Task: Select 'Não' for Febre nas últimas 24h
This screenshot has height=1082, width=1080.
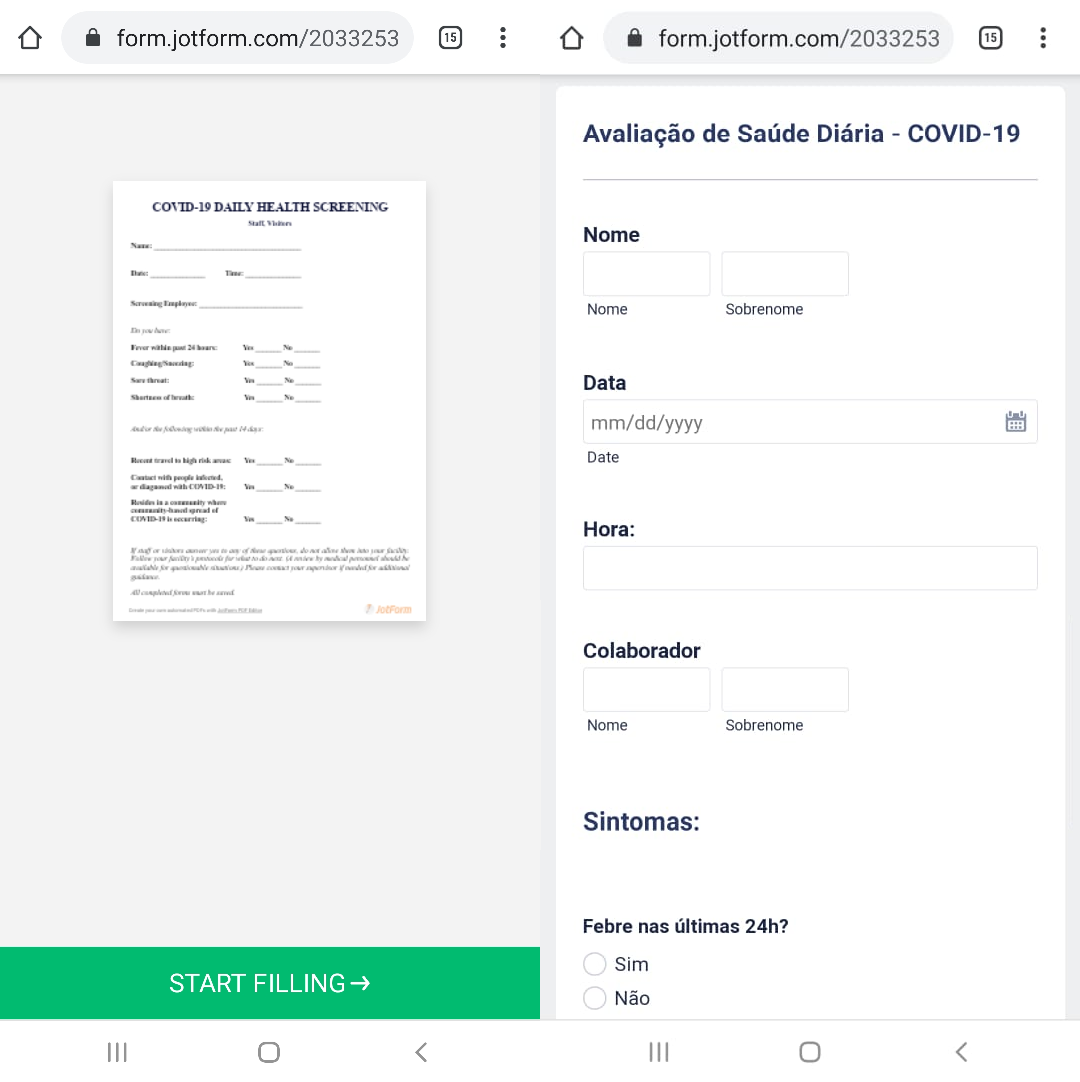Action: click(x=595, y=998)
